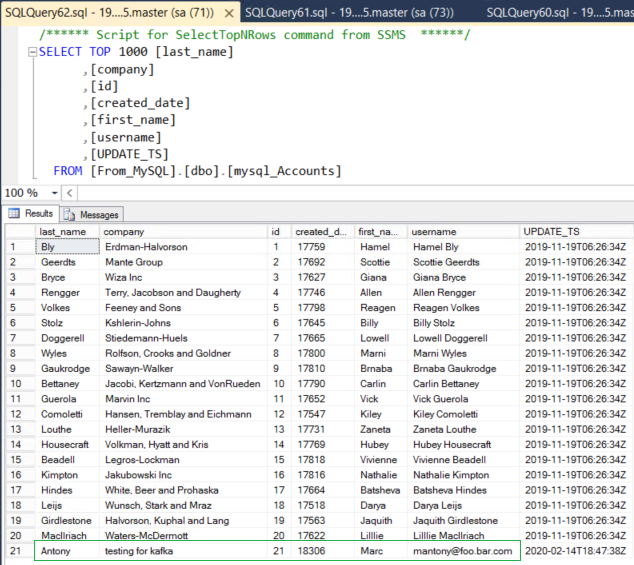Click the 'Mante Group' company cell
Viewport: 634px width, 565px height.
(183, 262)
